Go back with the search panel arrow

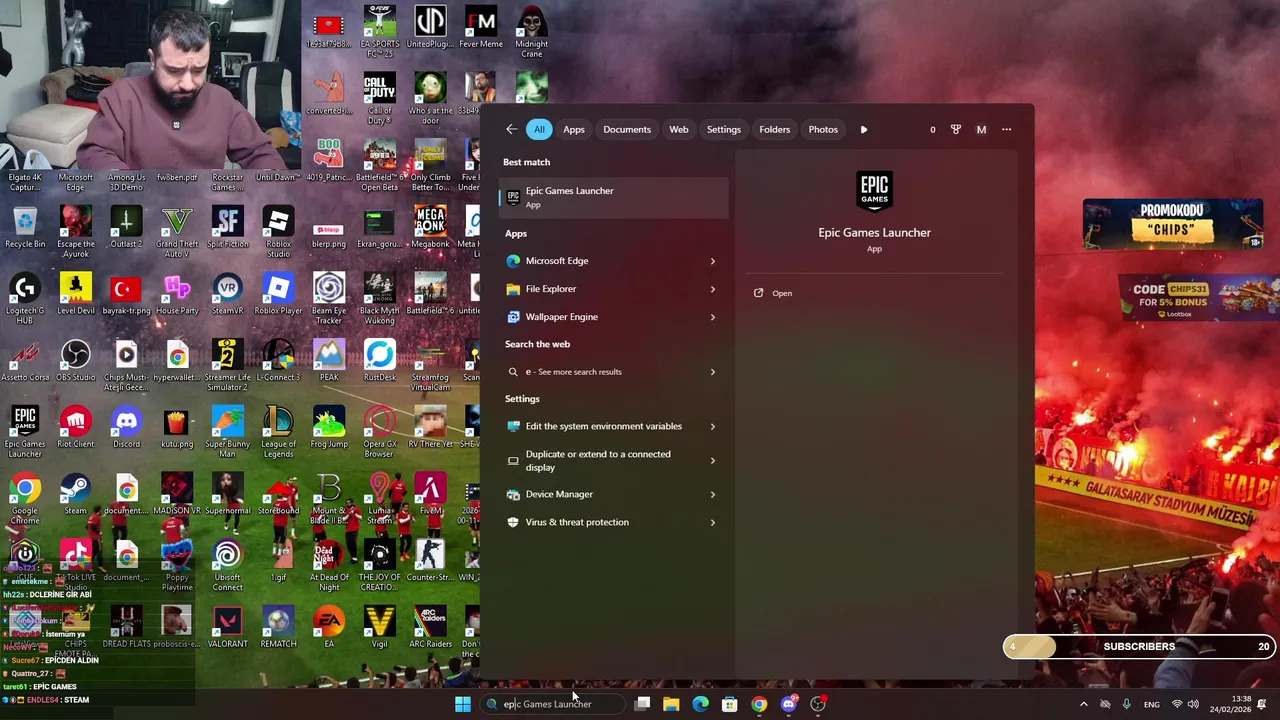[511, 129]
